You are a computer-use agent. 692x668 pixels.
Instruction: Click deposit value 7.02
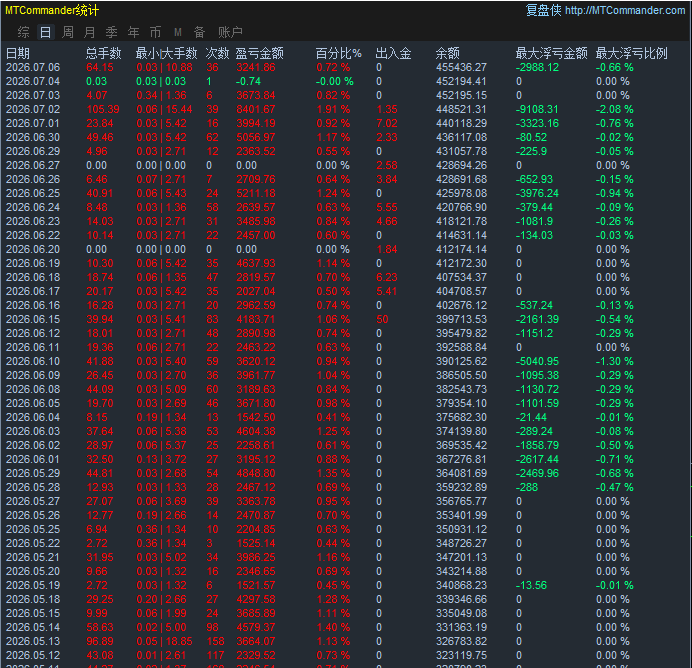[387, 124]
